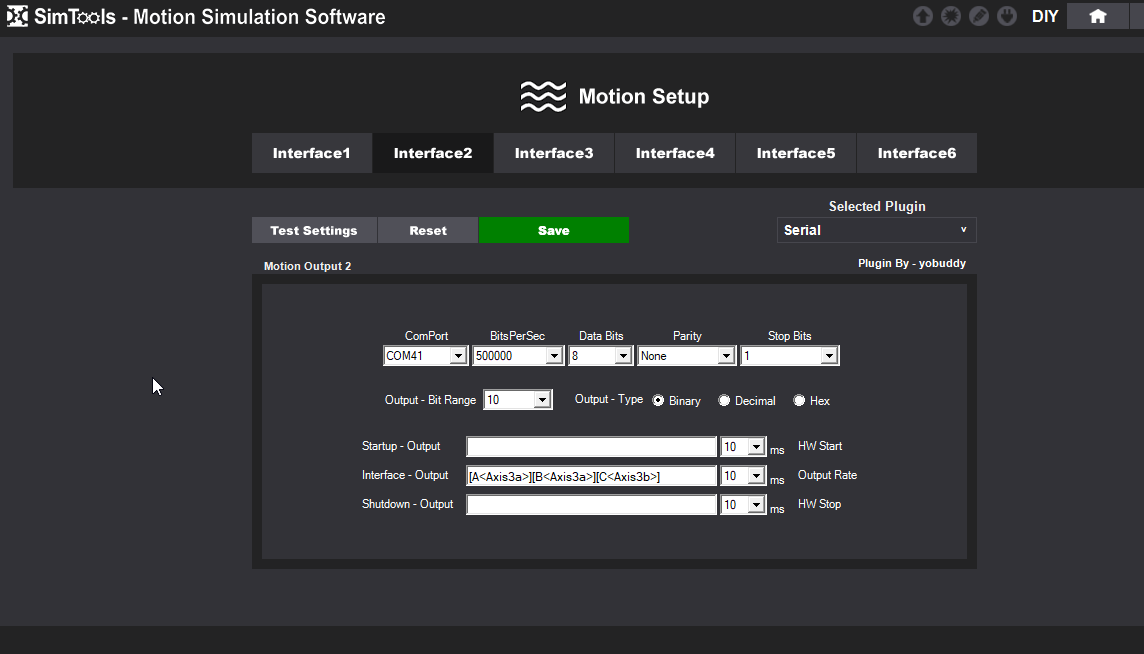Click the Startup Output text field
This screenshot has width=1144, height=654.
point(591,447)
